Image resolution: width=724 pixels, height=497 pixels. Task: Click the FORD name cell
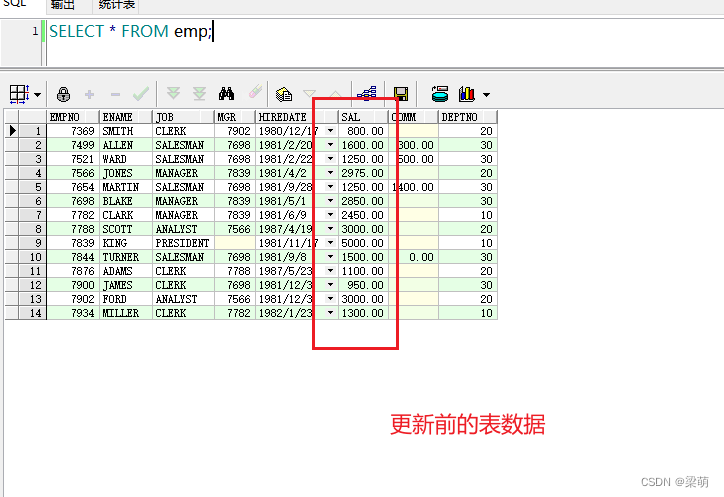pos(126,299)
